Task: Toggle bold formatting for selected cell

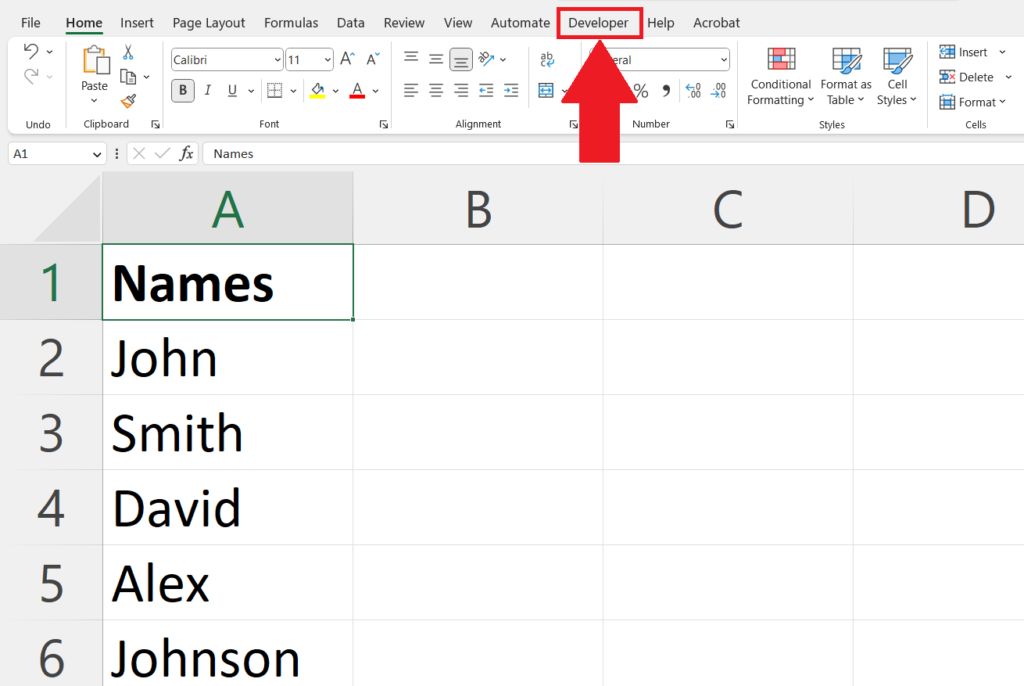Action: point(182,90)
